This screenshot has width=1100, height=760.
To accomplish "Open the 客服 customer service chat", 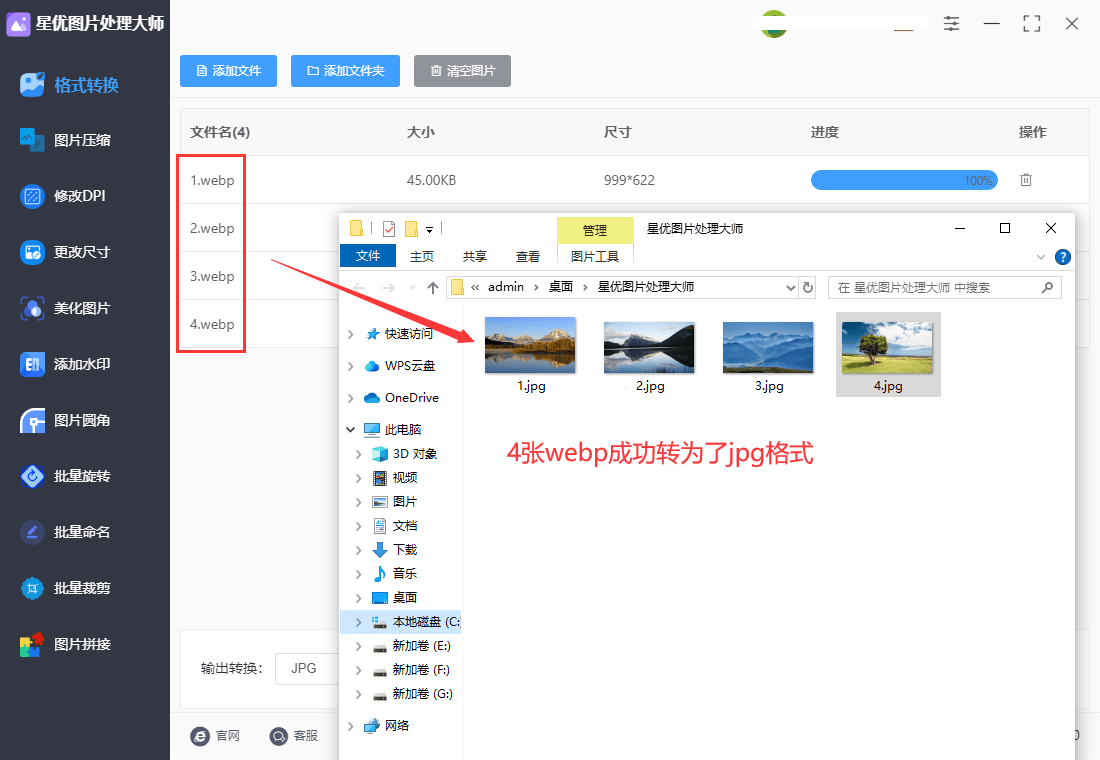I will (294, 736).
